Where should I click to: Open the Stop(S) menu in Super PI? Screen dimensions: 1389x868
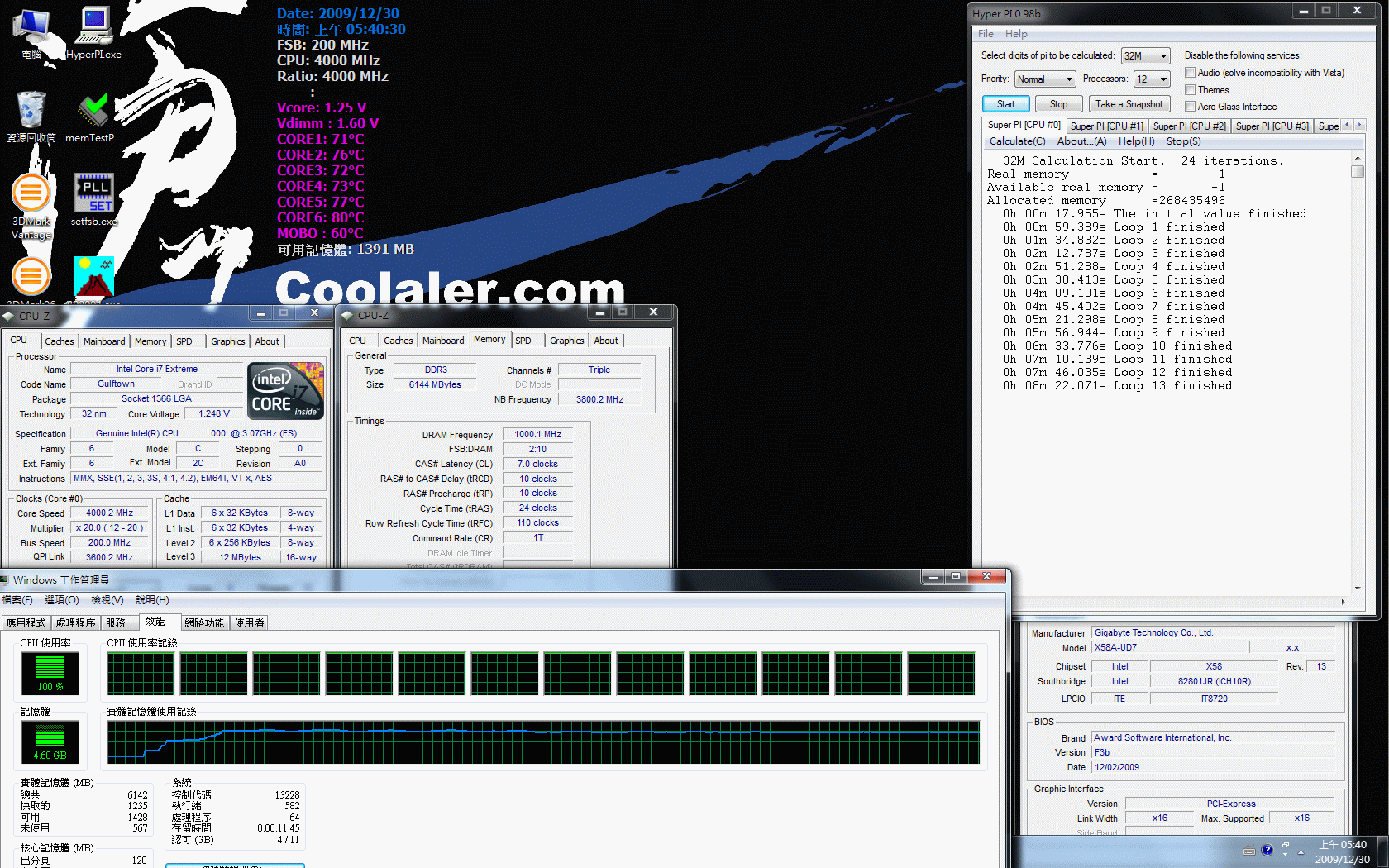(1183, 141)
